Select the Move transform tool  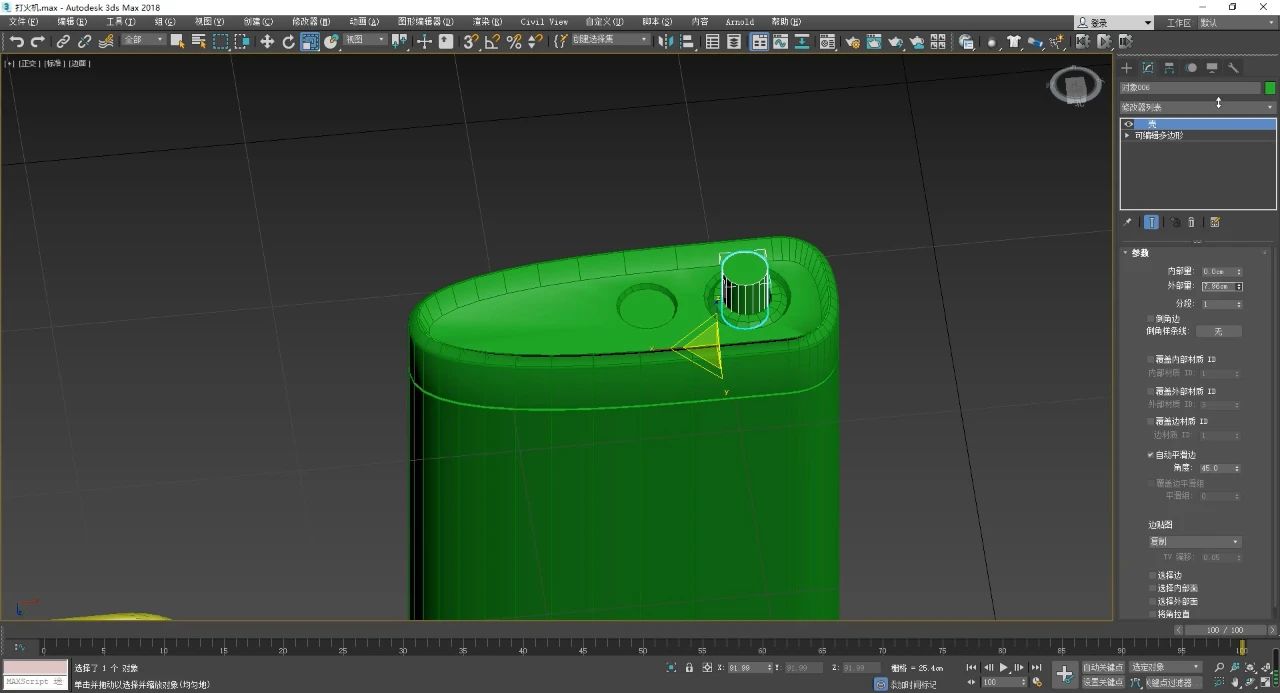point(267,41)
